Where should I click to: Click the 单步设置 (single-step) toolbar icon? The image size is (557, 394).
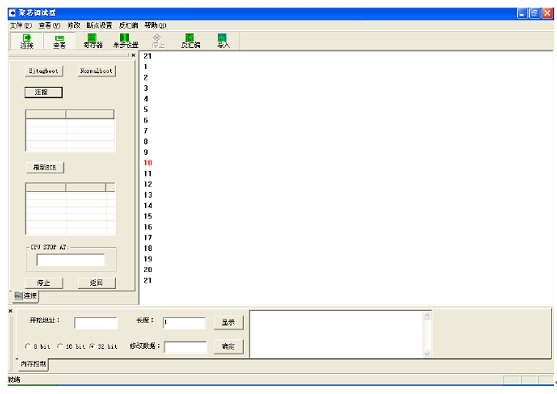[125, 41]
